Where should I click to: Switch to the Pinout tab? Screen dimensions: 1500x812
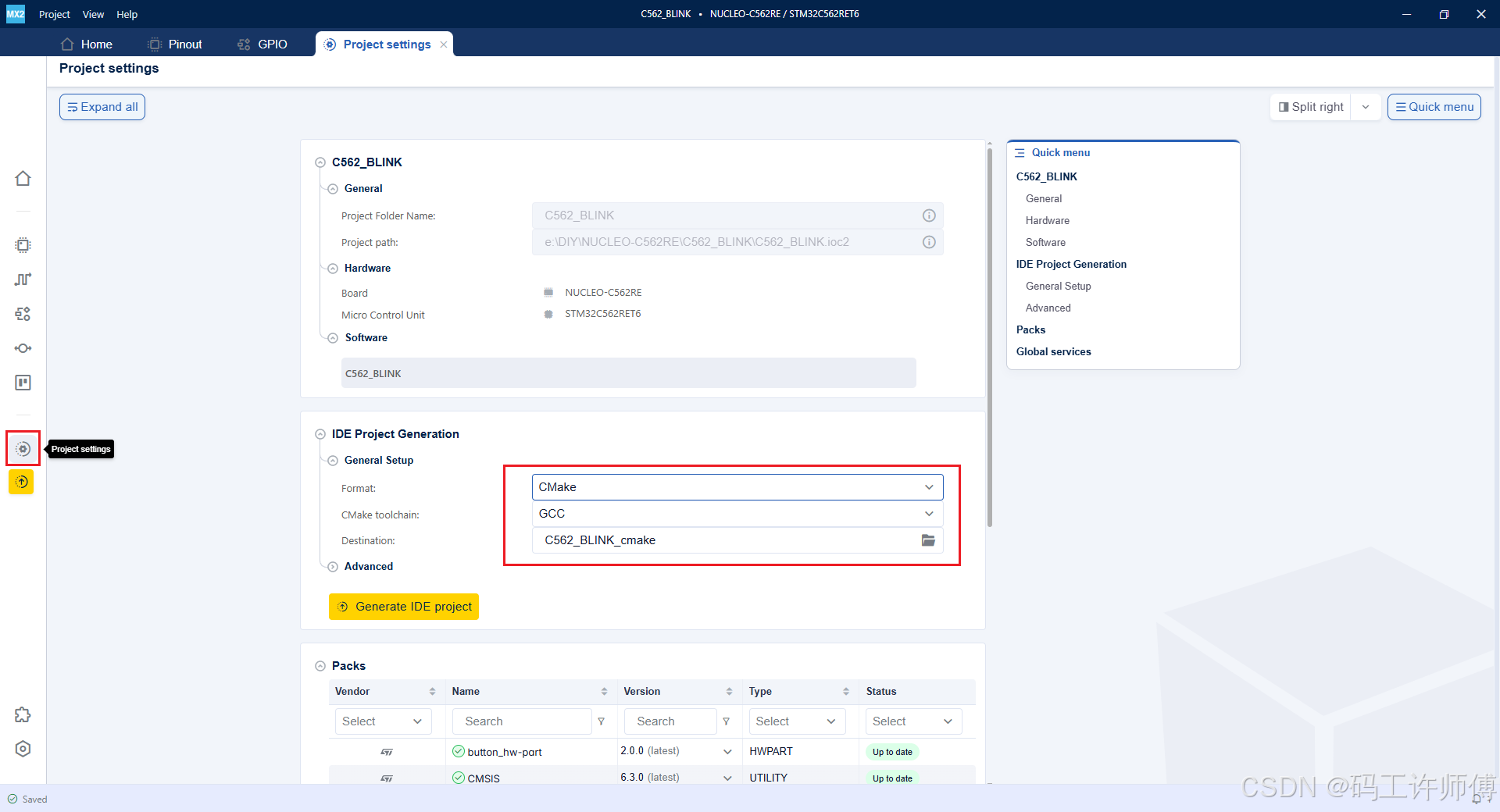click(175, 45)
